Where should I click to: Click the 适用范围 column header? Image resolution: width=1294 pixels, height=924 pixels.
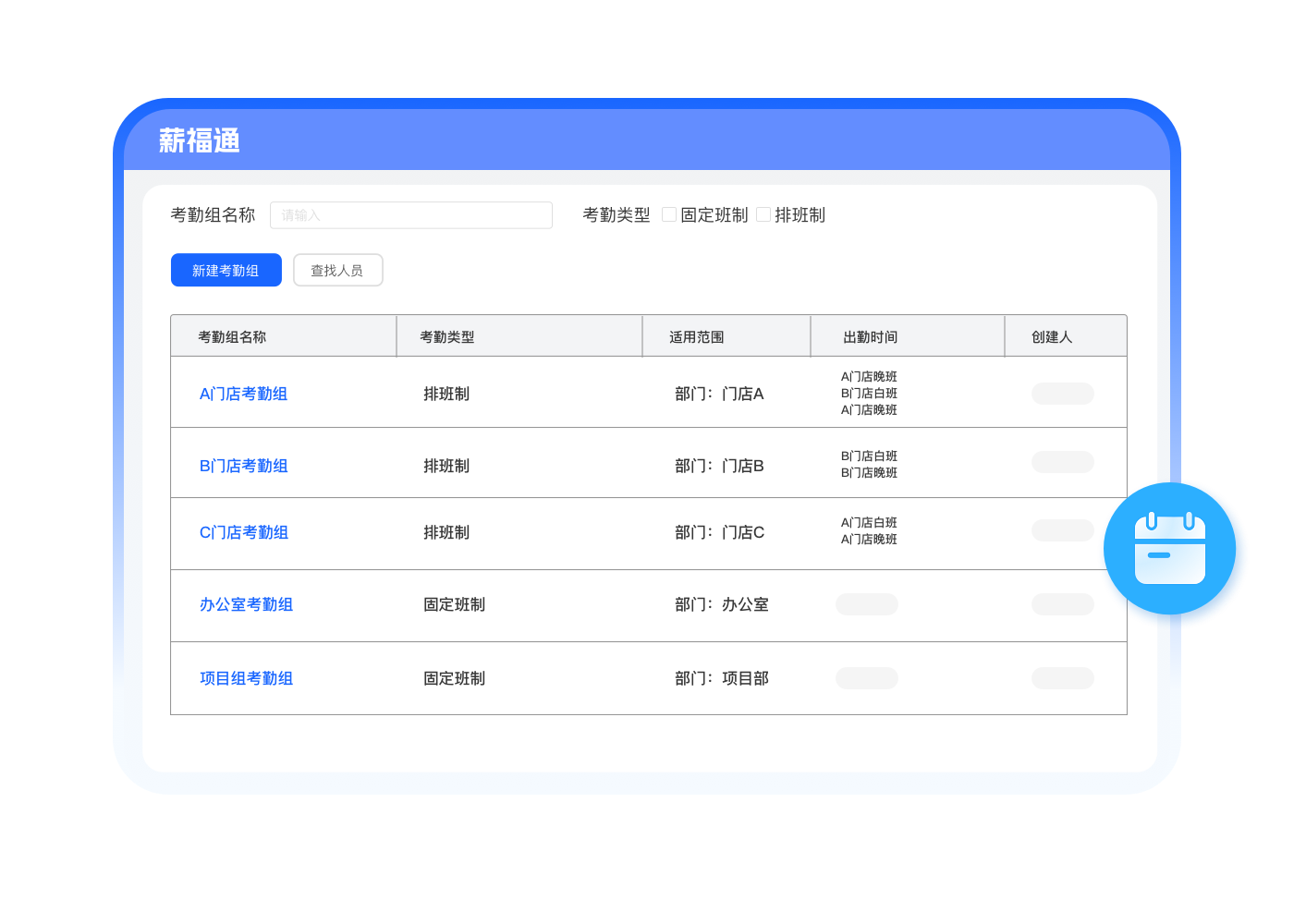pyautogui.click(x=697, y=337)
